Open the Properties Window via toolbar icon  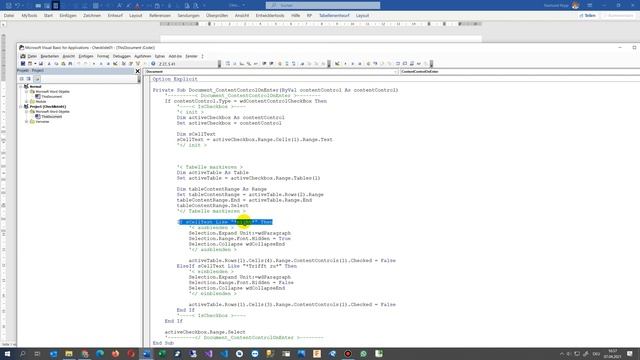coord(131,64)
